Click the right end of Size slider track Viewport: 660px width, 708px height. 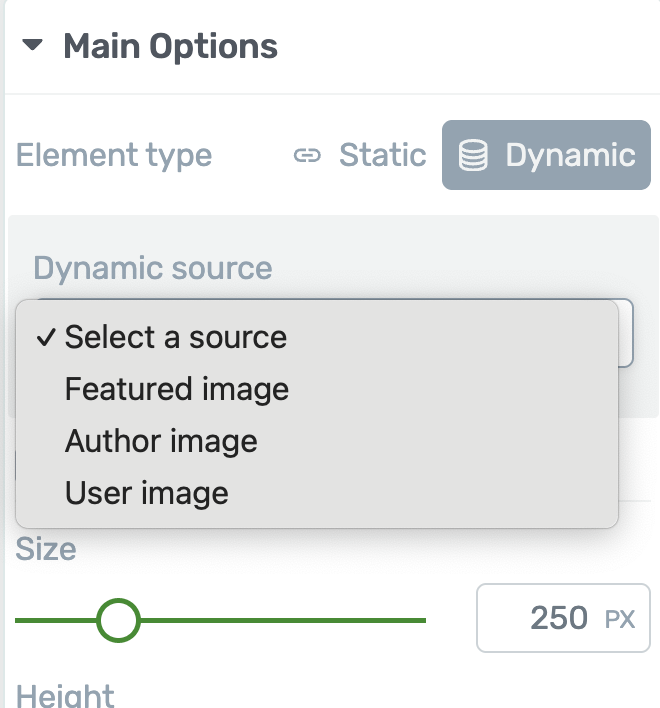[420, 621]
